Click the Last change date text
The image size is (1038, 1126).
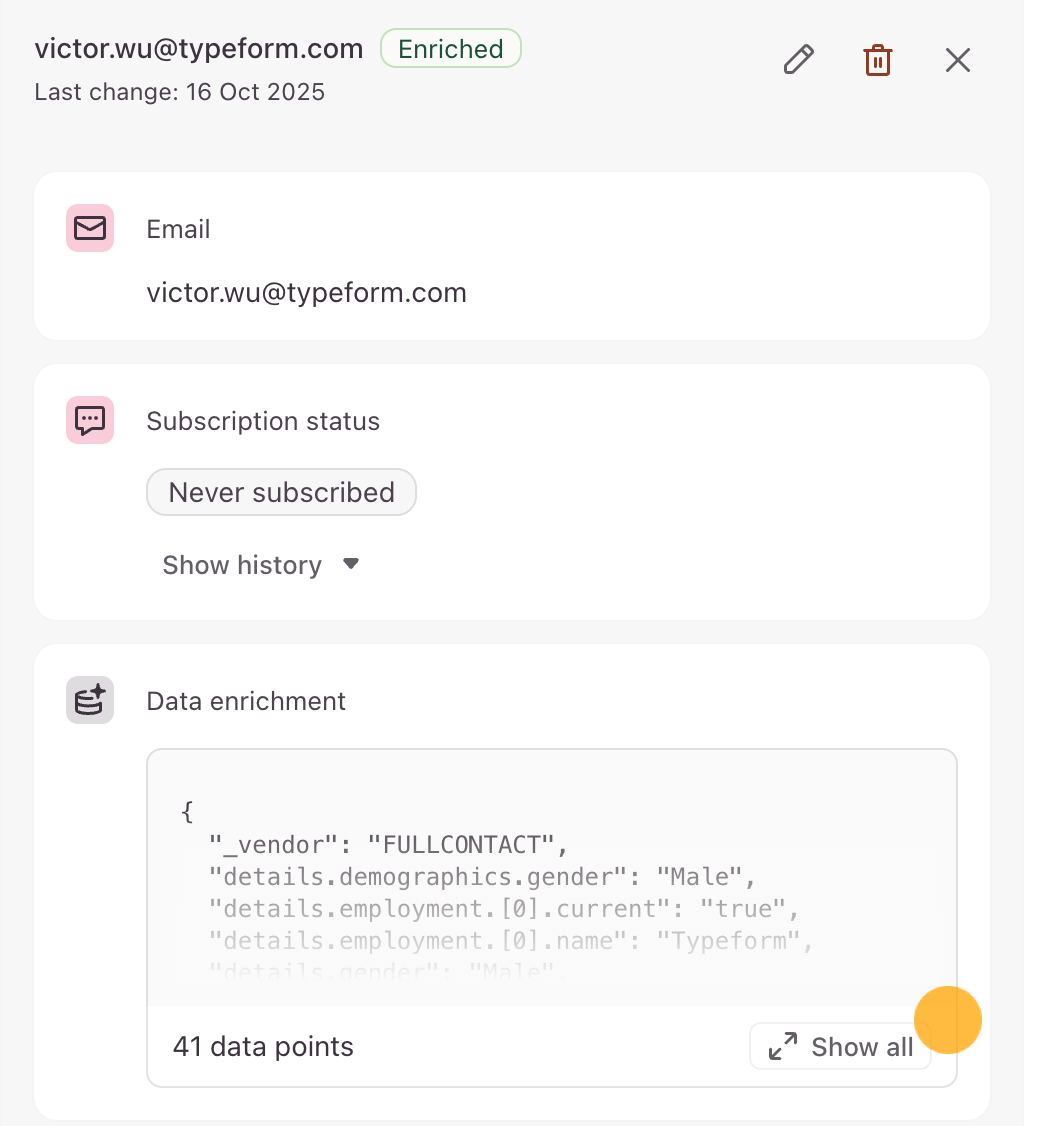click(180, 92)
